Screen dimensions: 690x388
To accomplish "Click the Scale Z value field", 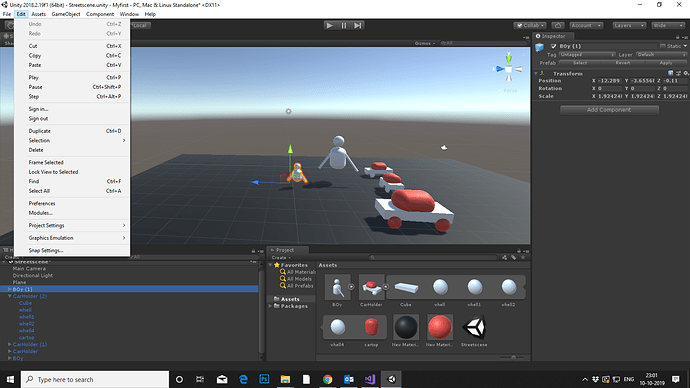I will coord(675,96).
